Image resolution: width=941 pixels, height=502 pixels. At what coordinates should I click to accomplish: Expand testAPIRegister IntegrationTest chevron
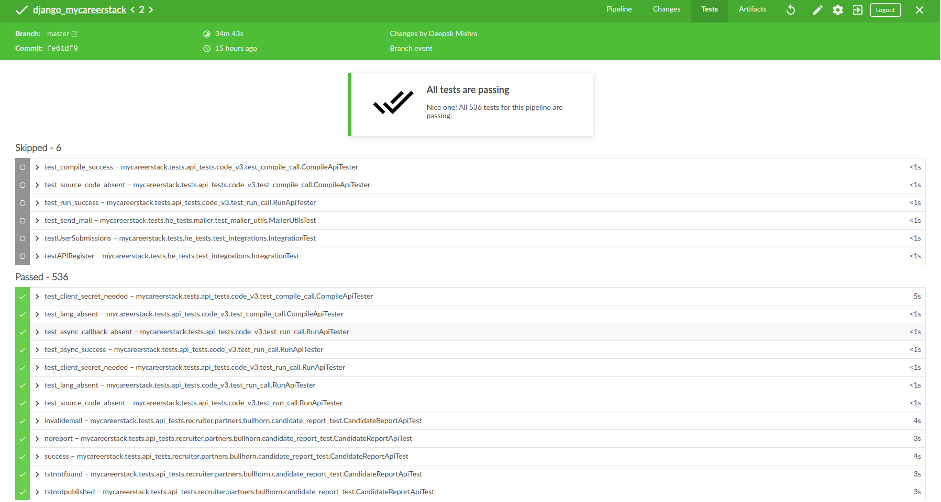point(37,256)
